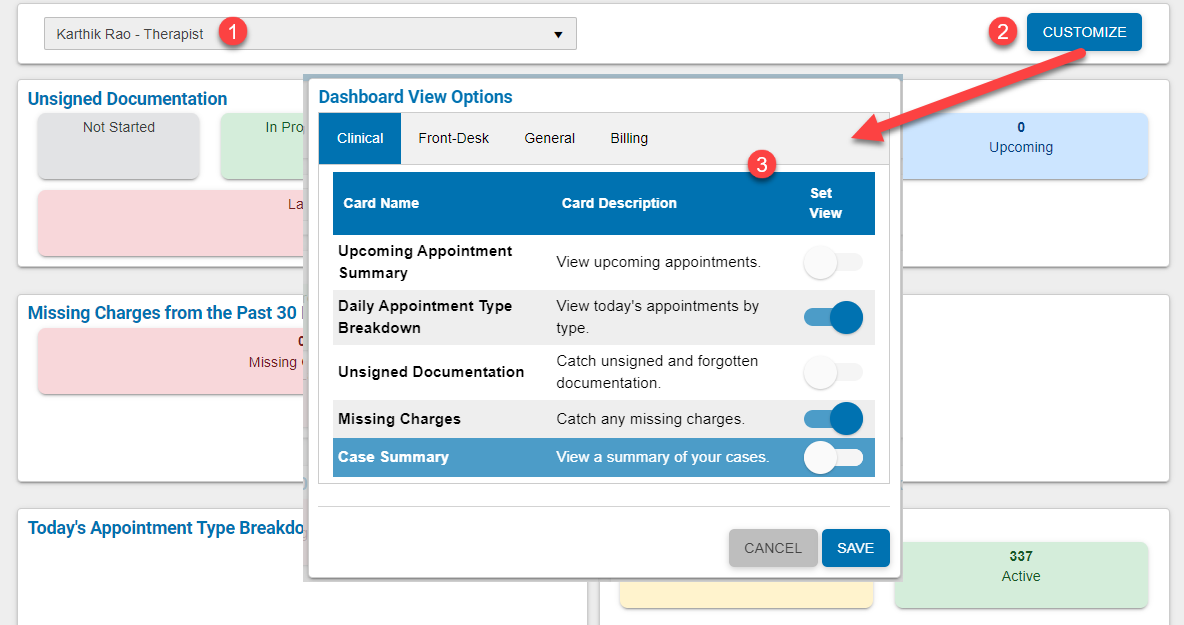Enable the Upcoming Appointment Summary card toggle
1184x625 pixels.
click(x=833, y=261)
